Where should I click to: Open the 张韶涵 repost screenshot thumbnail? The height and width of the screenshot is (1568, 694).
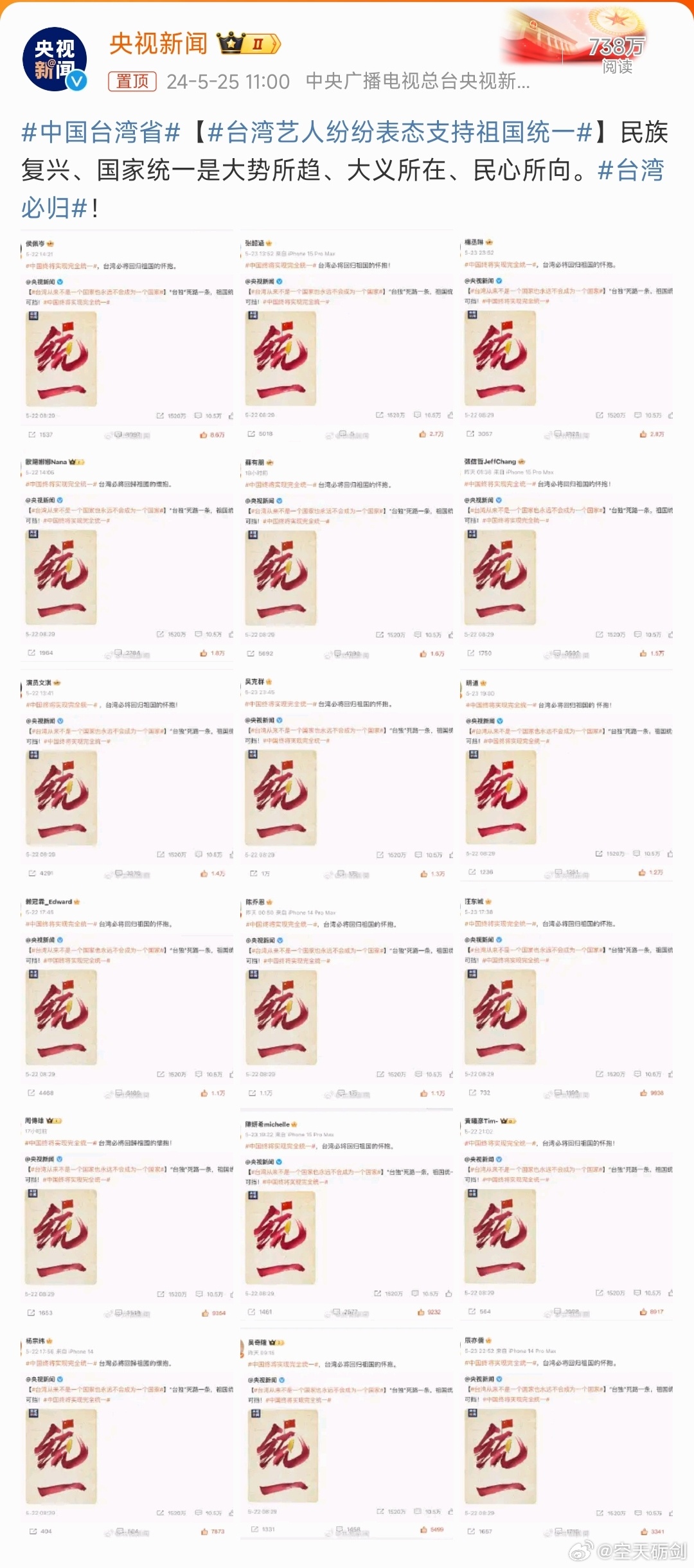pyautogui.click(x=347, y=339)
